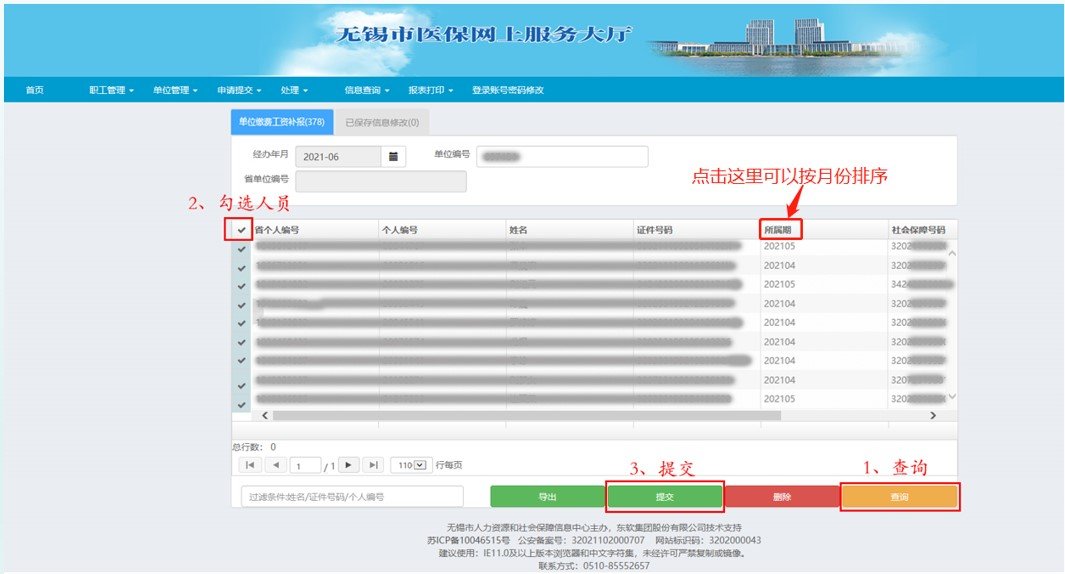Switch to the 已保存信息修改(0) tab
The width and height of the screenshot is (1065, 574).
pos(381,122)
